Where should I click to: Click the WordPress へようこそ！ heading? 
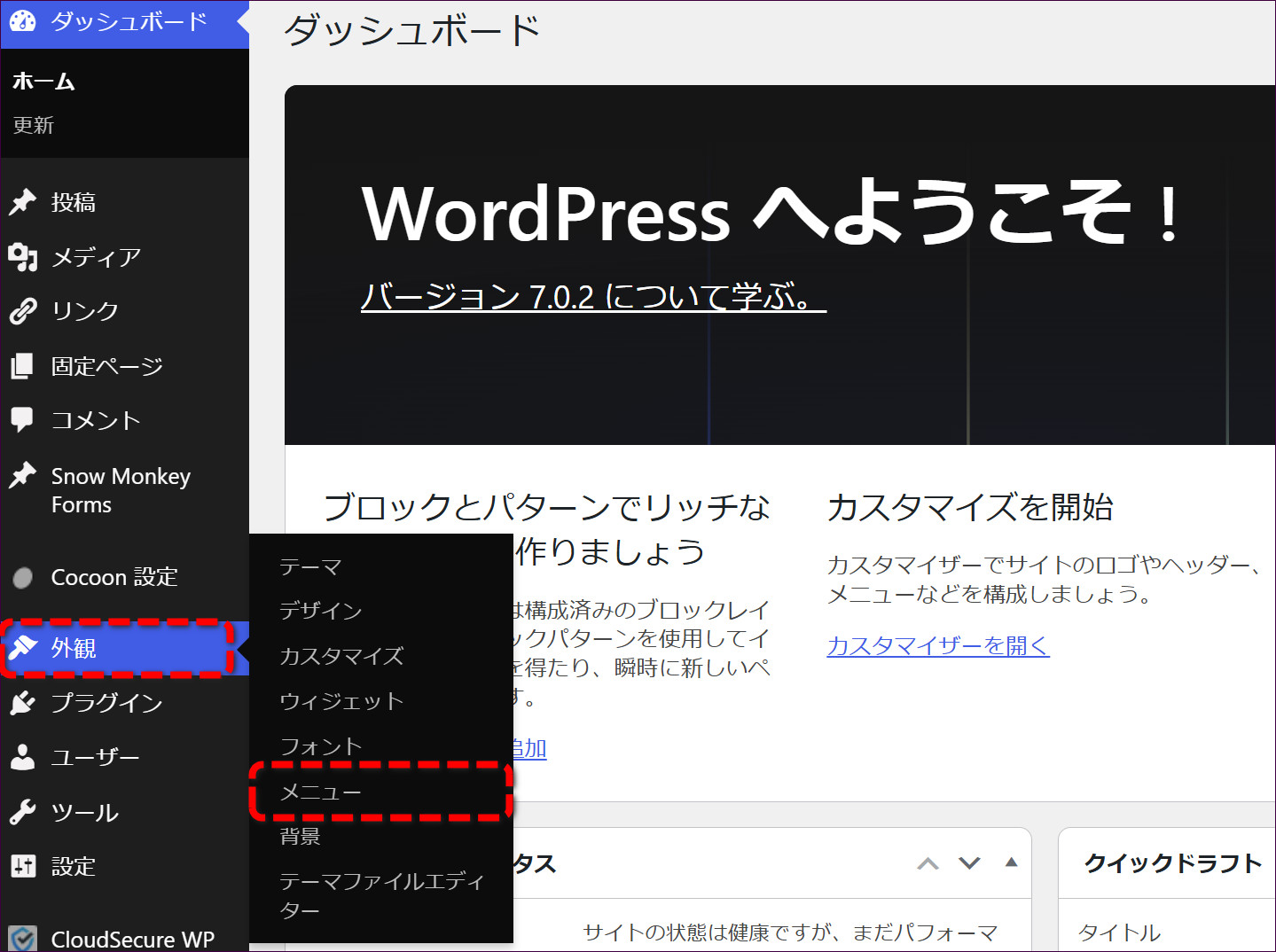coord(771,211)
